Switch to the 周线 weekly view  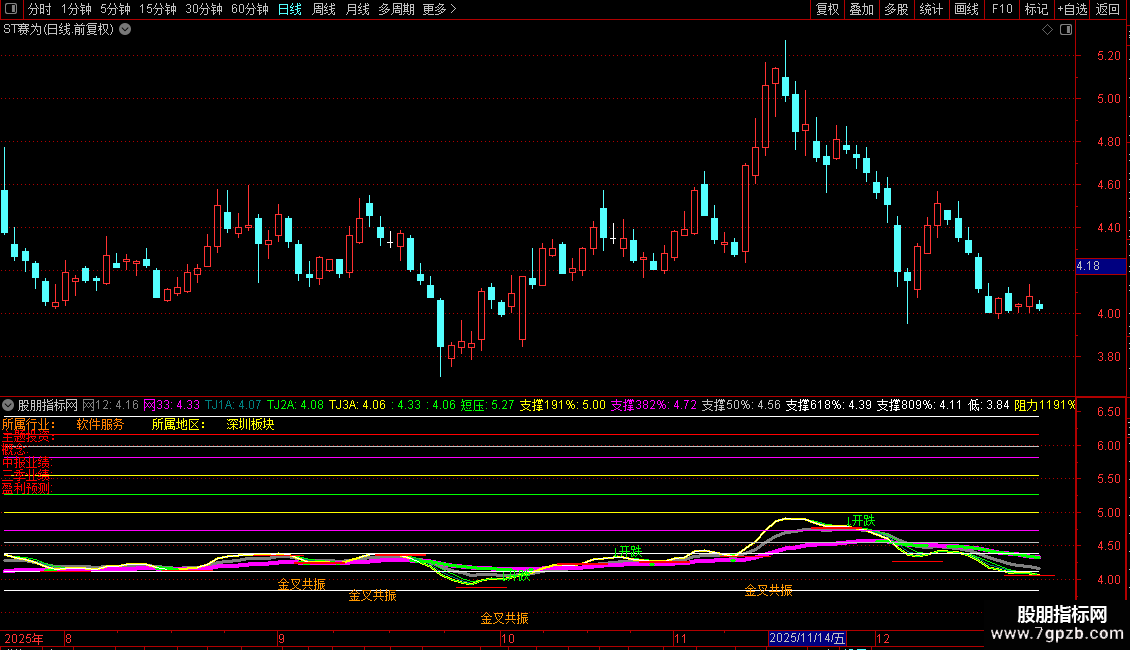click(323, 10)
